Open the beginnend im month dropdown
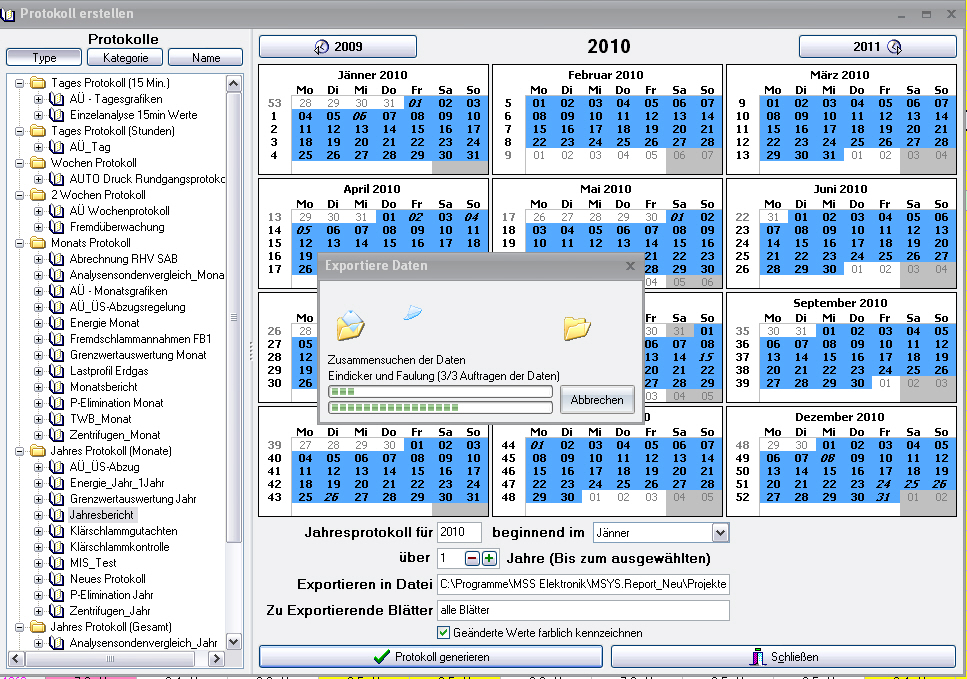The height and width of the screenshot is (679, 967). tap(719, 533)
